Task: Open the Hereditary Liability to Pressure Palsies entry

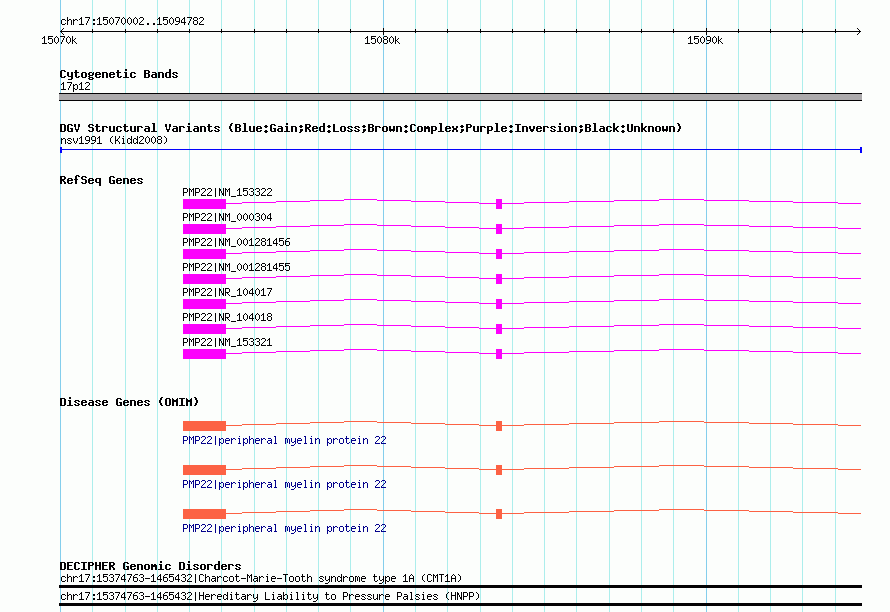Action: tap(270, 596)
